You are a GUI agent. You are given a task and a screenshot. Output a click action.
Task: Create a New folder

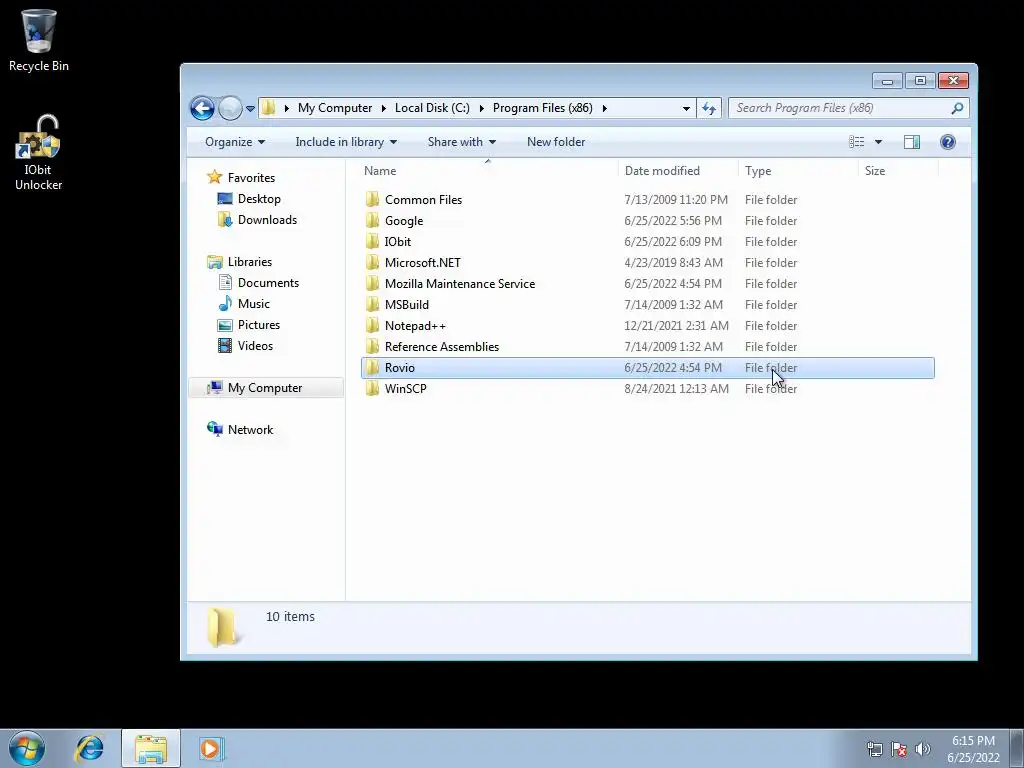pyautogui.click(x=556, y=142)
